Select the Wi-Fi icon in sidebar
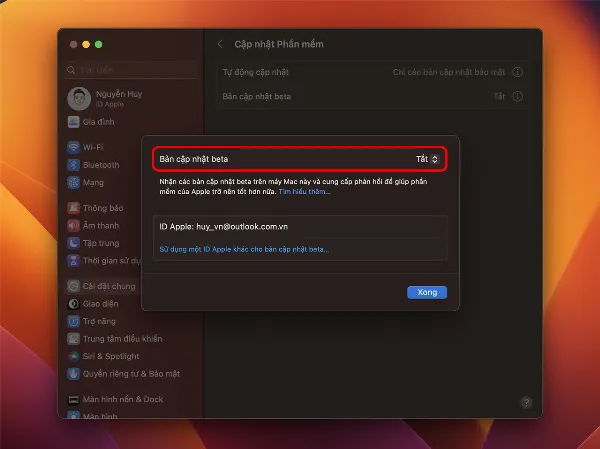Screen dimensions: 600x449 [x=73, y=147]
